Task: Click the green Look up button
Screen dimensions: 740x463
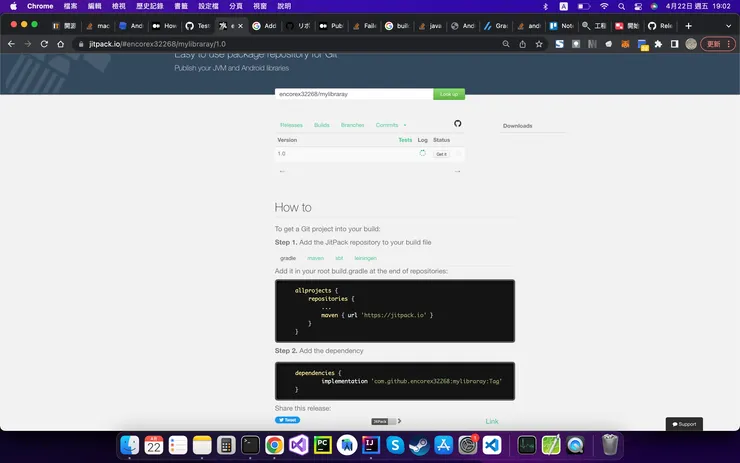Action: pyautogui.click(x=449, y=94)
